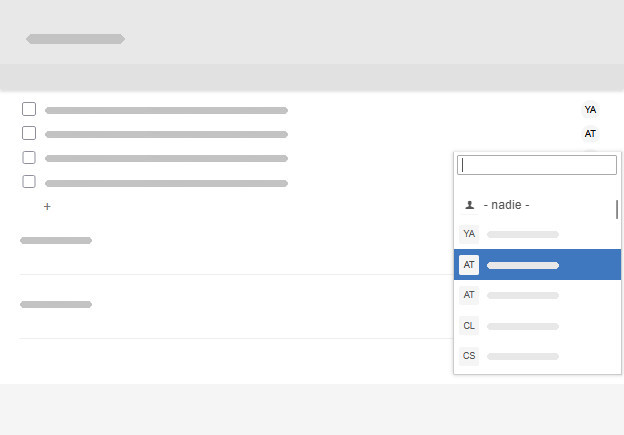Check the first checklist item checkbox

[x=29, y=109]
